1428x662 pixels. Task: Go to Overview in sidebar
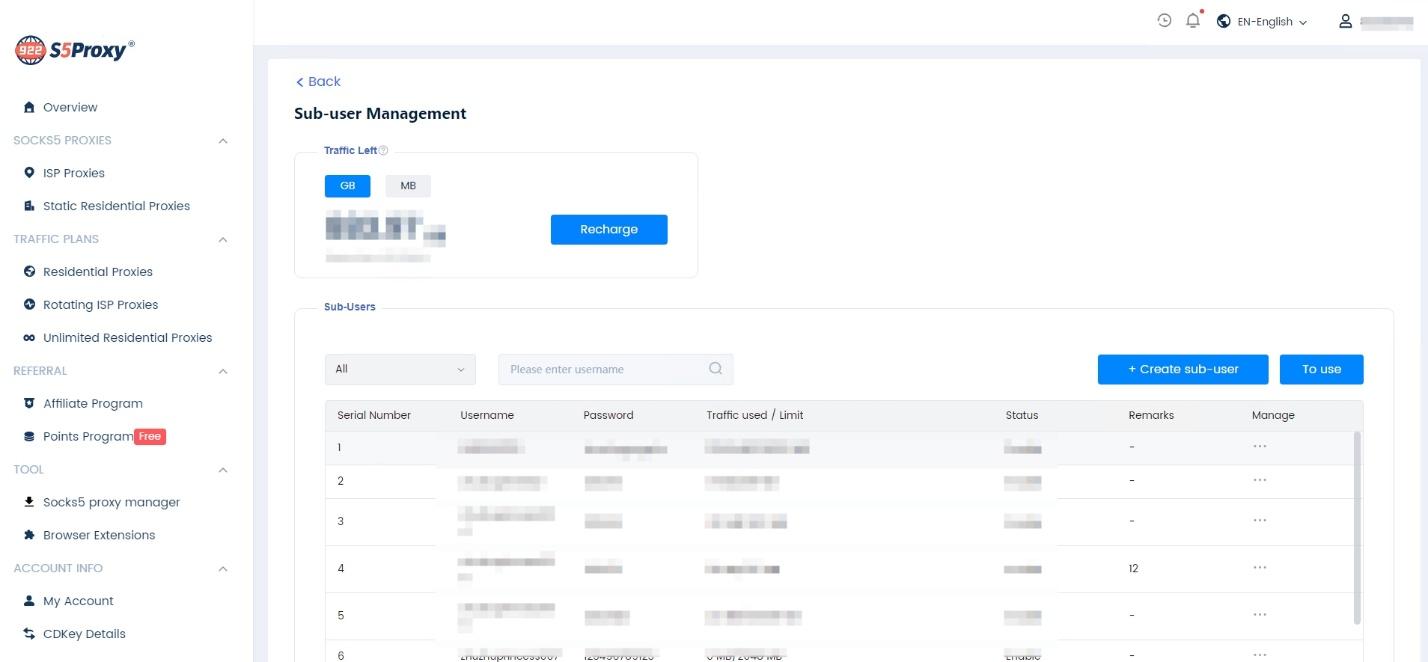click(x=70, y=107)
